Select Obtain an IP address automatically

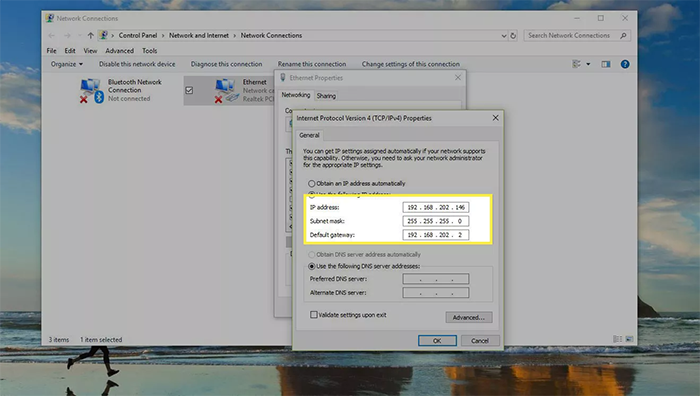pyautogui.click(x=312, y=183)
